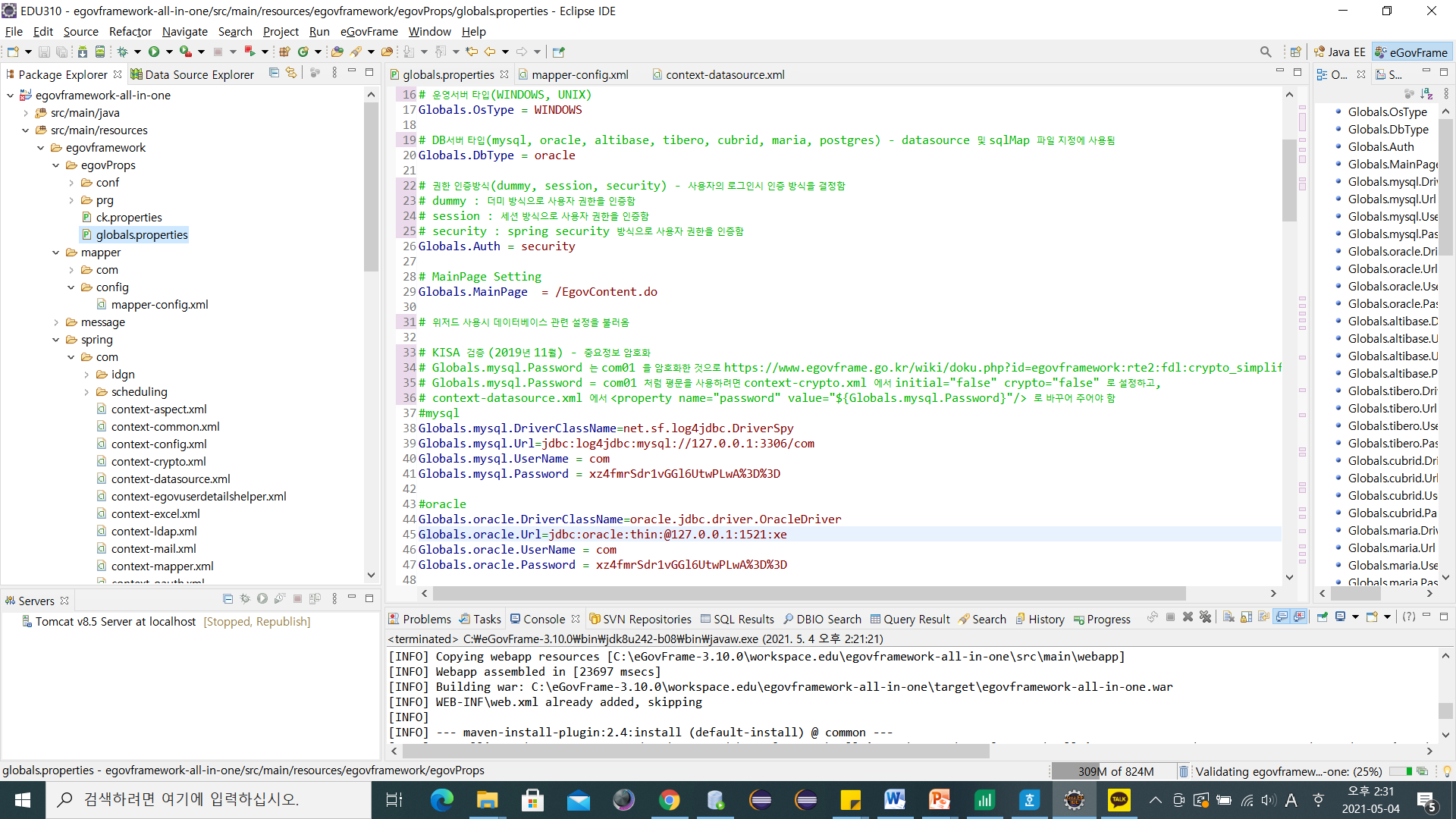Expand the message folder

click(x=55, y=322)
